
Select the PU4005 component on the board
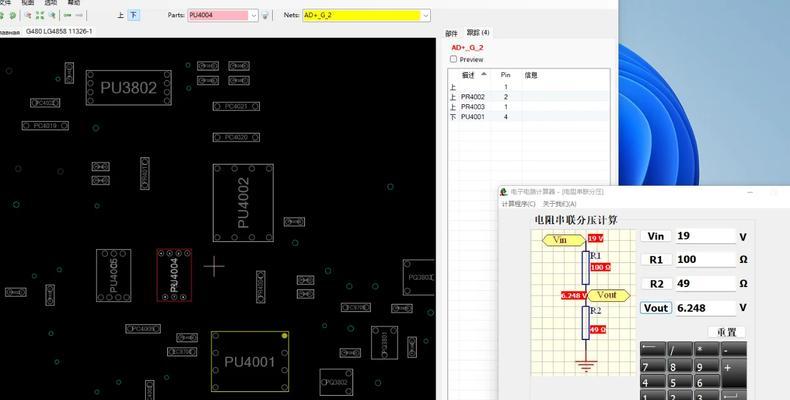[x=114, y=276]
